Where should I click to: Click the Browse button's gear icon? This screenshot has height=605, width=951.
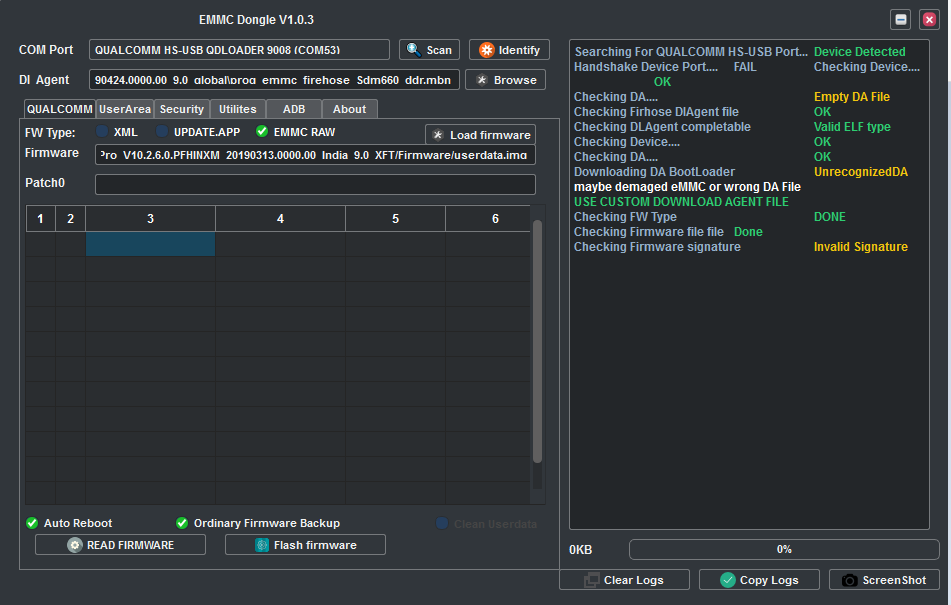(482, 80)
